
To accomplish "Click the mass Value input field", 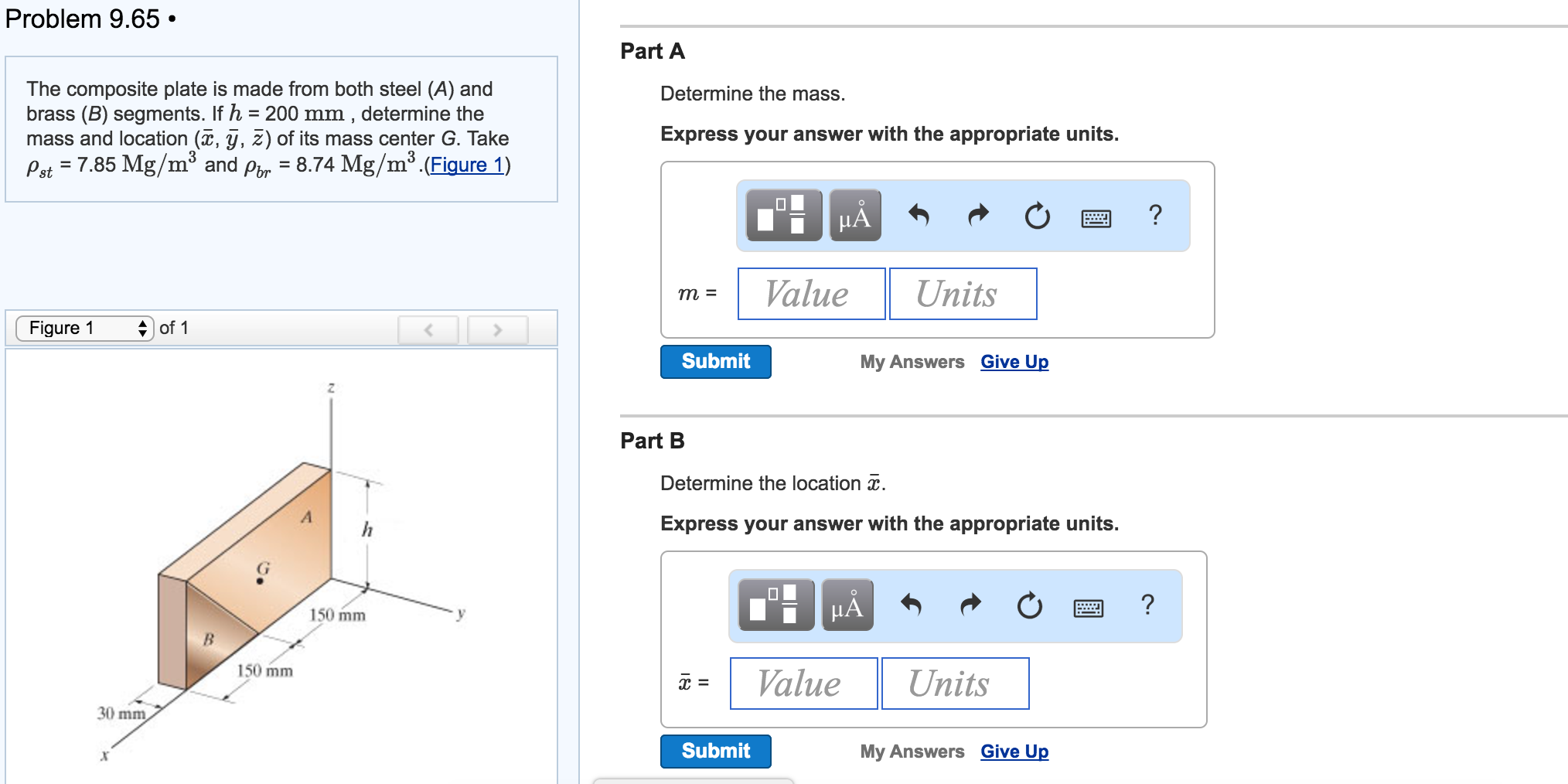I will point(811,294).
